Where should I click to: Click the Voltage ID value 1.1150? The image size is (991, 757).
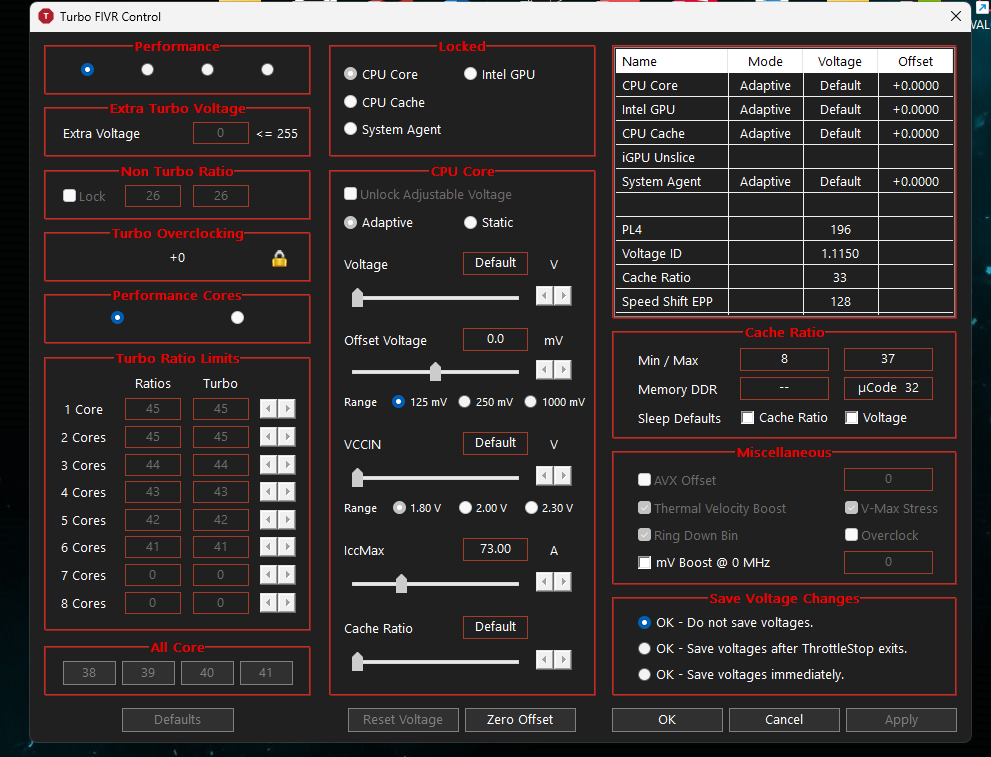(x=840, y=253)
